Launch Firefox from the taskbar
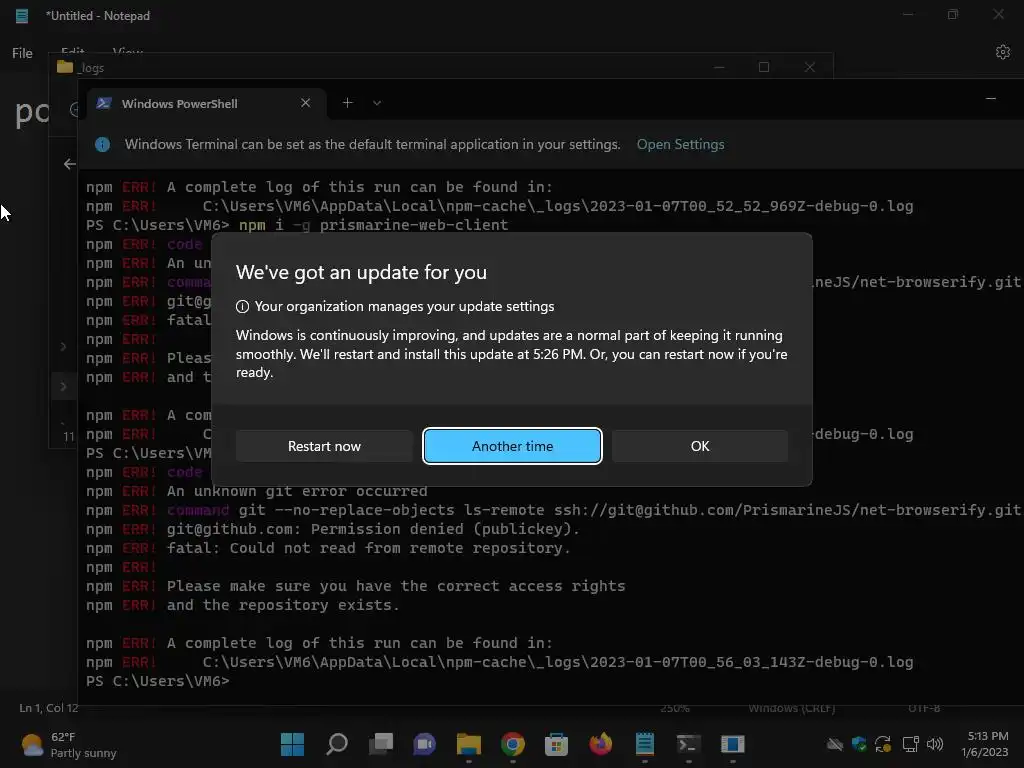Image resolution: width=1024 pixels, height=768 pixels. [600, 744]
